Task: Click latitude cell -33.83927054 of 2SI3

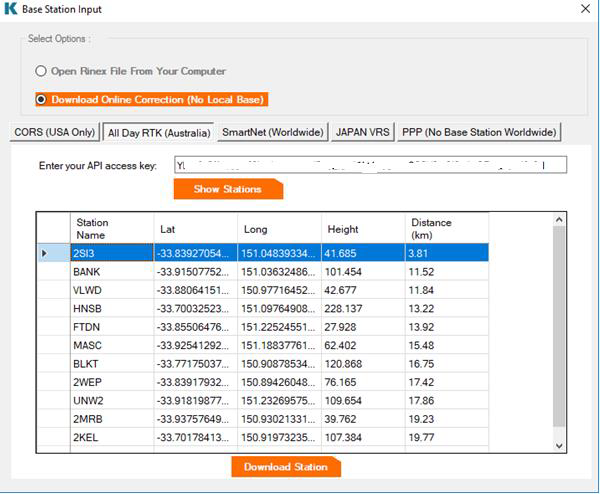Action: [x=196, y=253]
